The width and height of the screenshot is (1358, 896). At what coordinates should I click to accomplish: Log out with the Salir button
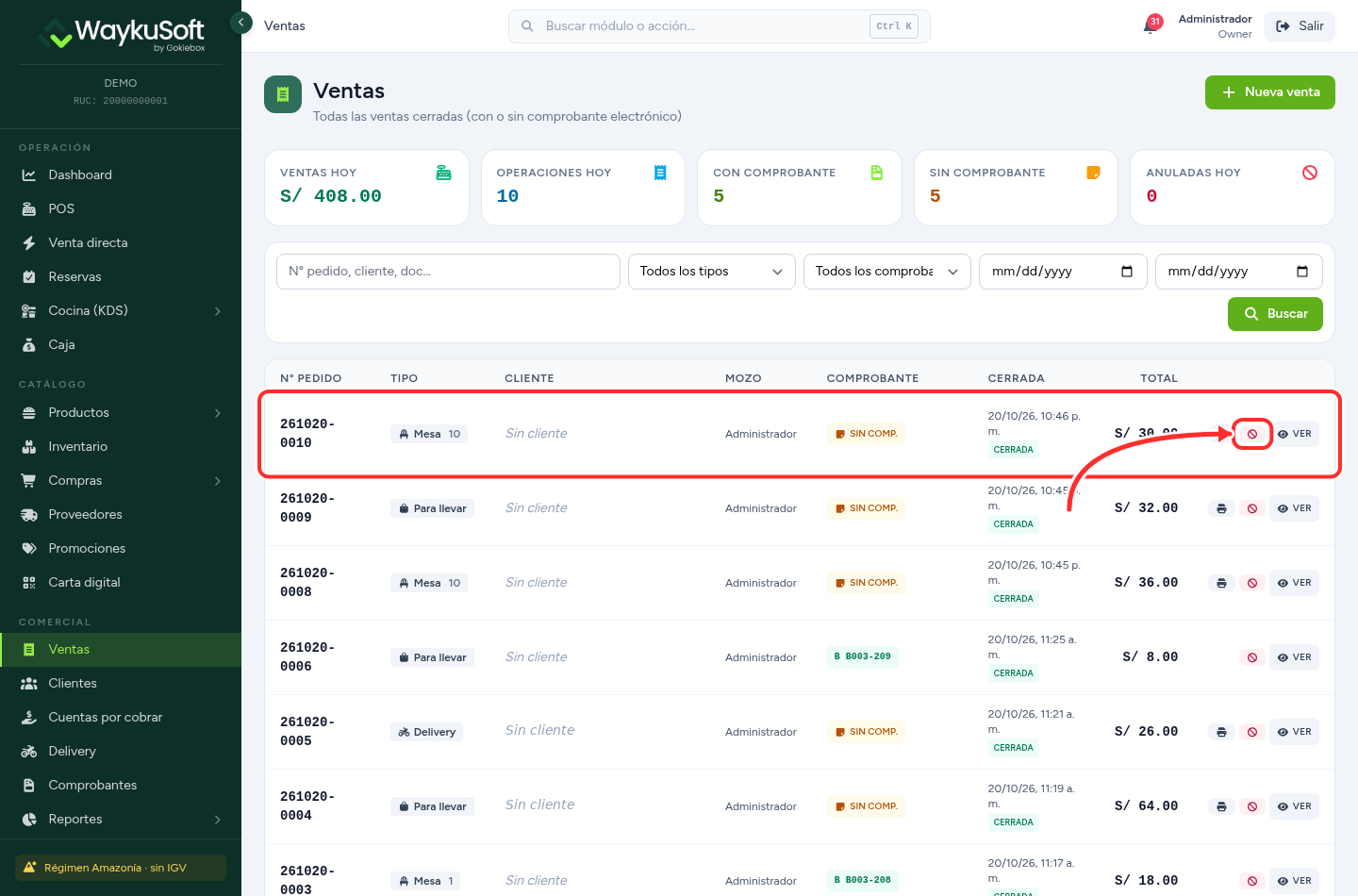coord(1300,26)
